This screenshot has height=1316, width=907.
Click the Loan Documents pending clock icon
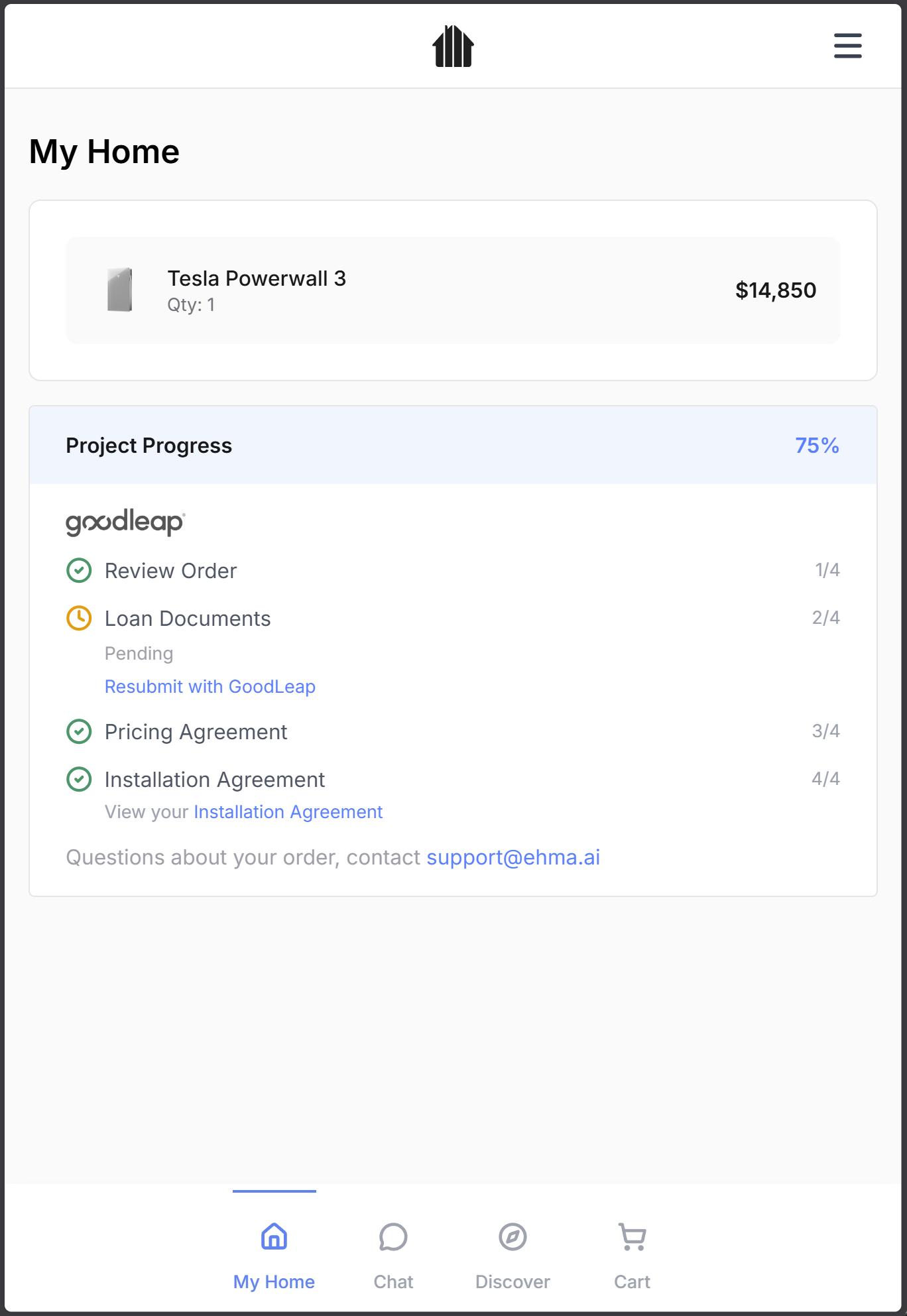[79, 618]
